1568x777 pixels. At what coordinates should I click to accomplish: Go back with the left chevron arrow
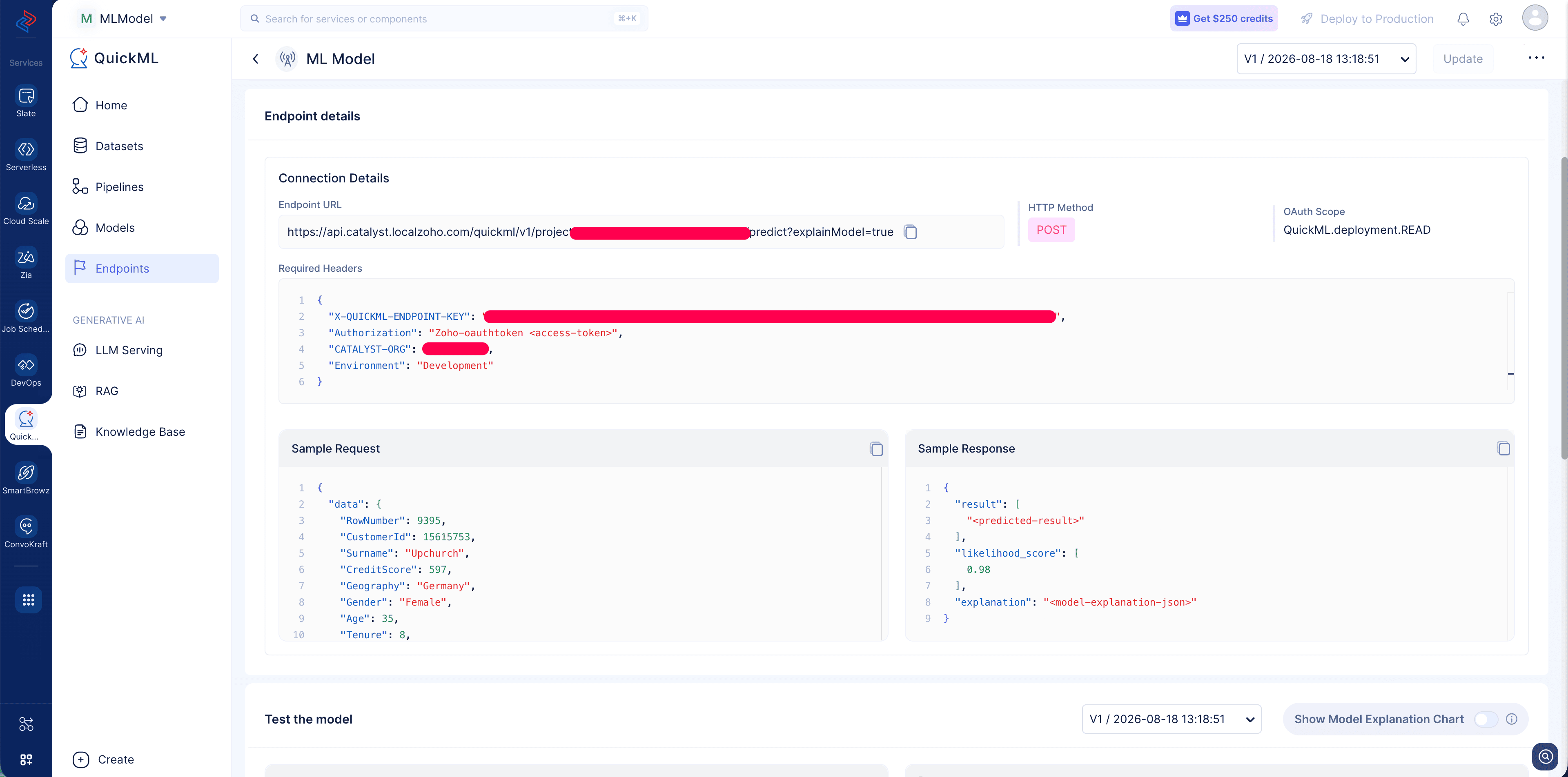[x=256, y=59]
